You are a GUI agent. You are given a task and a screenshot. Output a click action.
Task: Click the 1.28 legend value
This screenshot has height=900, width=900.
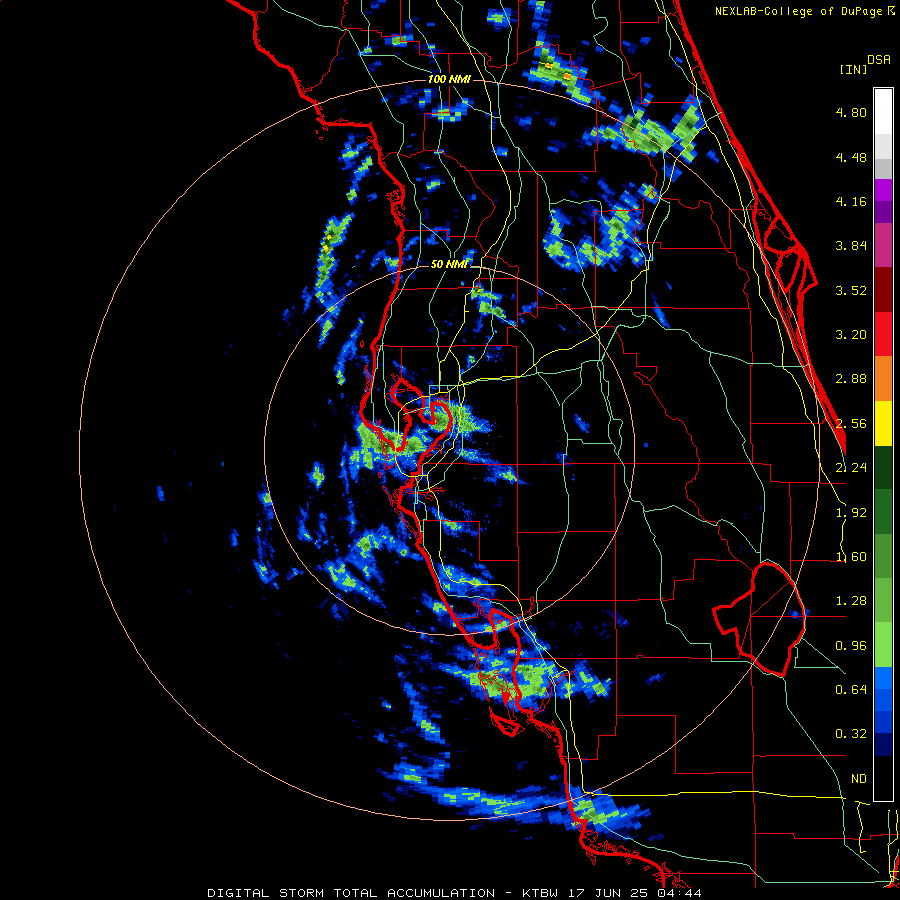click(851, 601)
